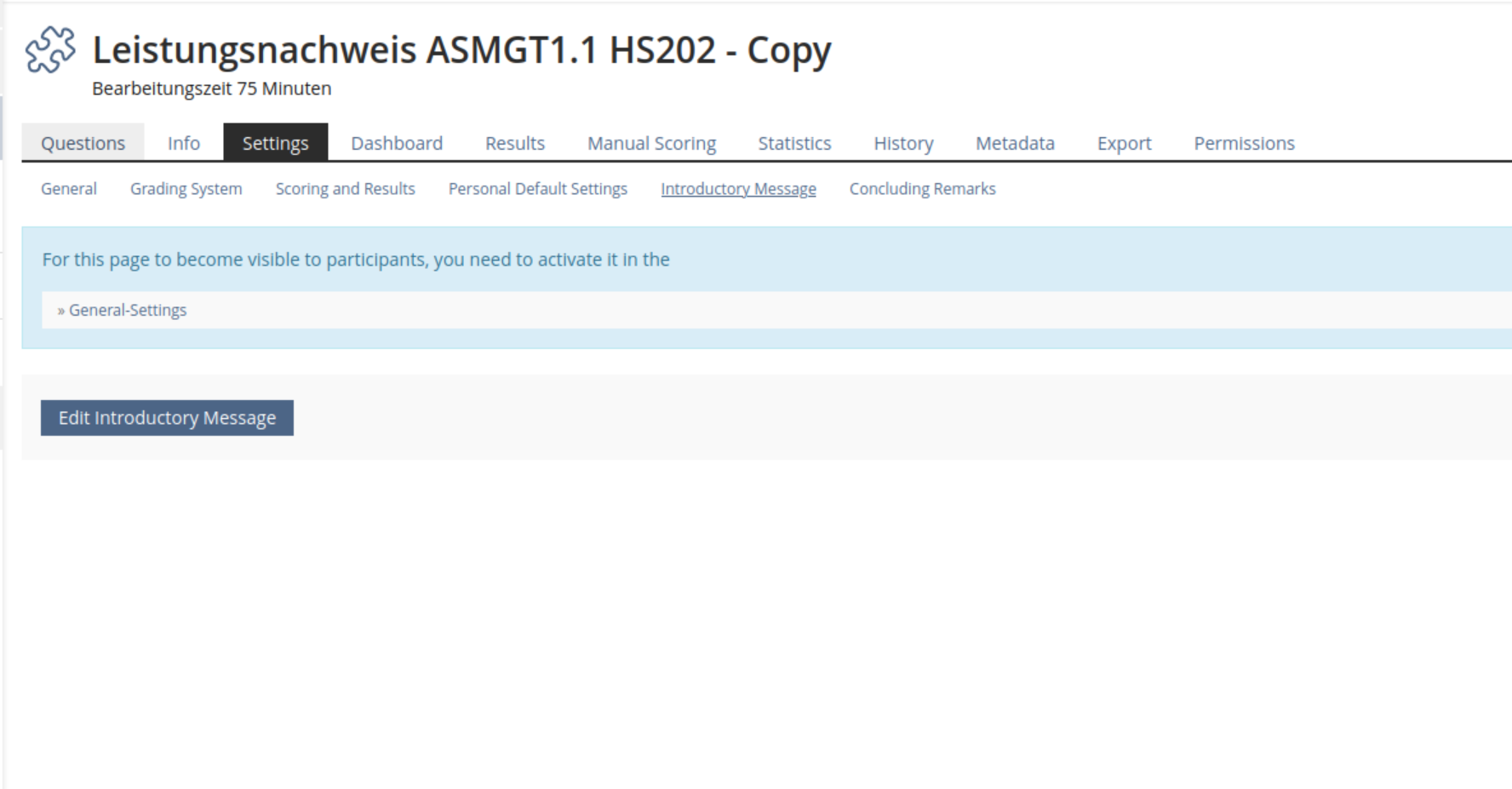Click the title 'Leistungsnachweis ASMGT1.1 HS202 - Copy'
This screenshot has width=1512, height=789.
pos(462,50)
